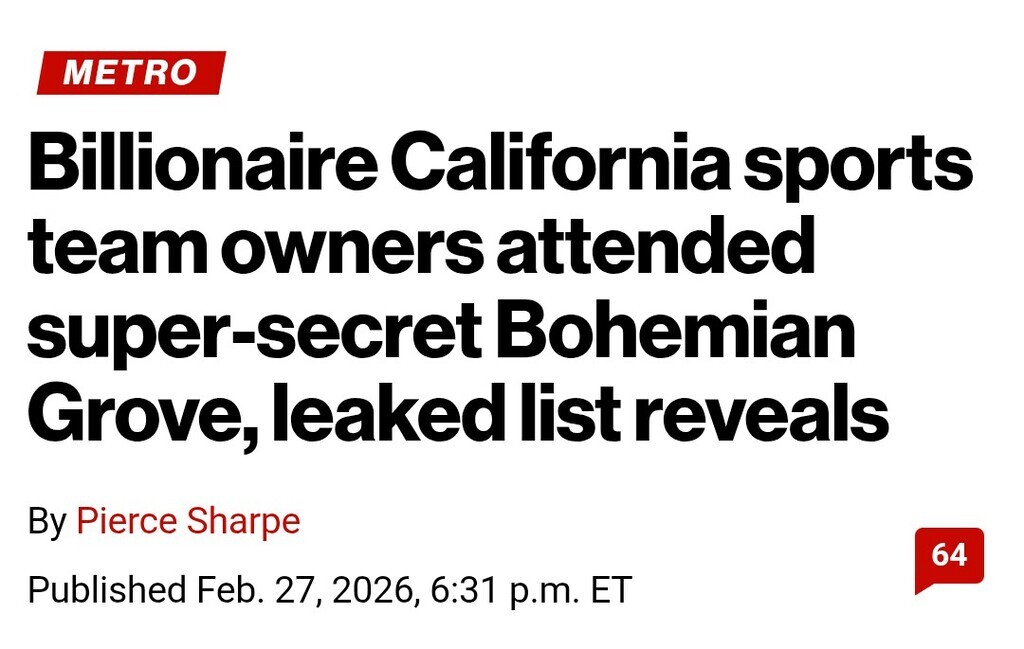Open the comments bubble showing 64
Image resolution: width=1024 pixels, height=649 pixels.
[x=948, y=555]
